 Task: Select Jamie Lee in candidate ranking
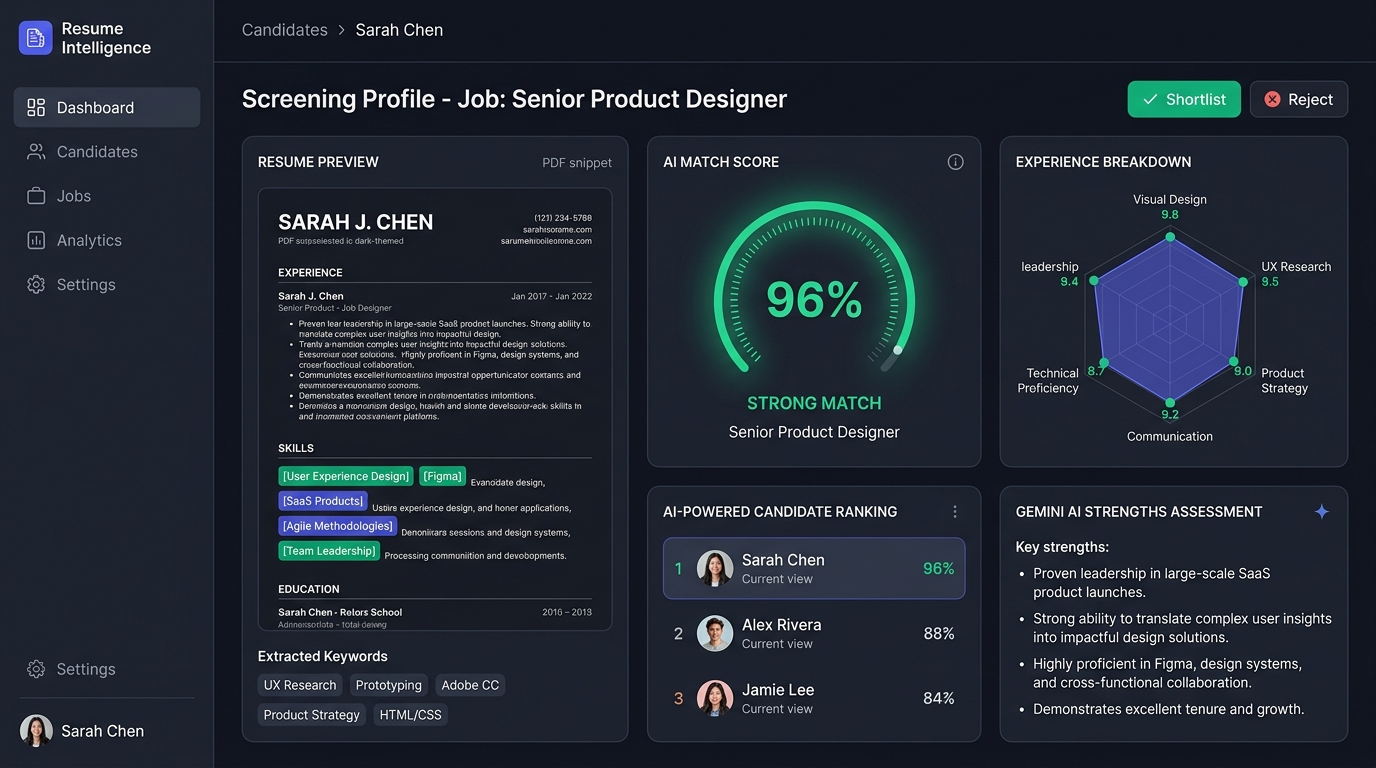coord(814,698)
